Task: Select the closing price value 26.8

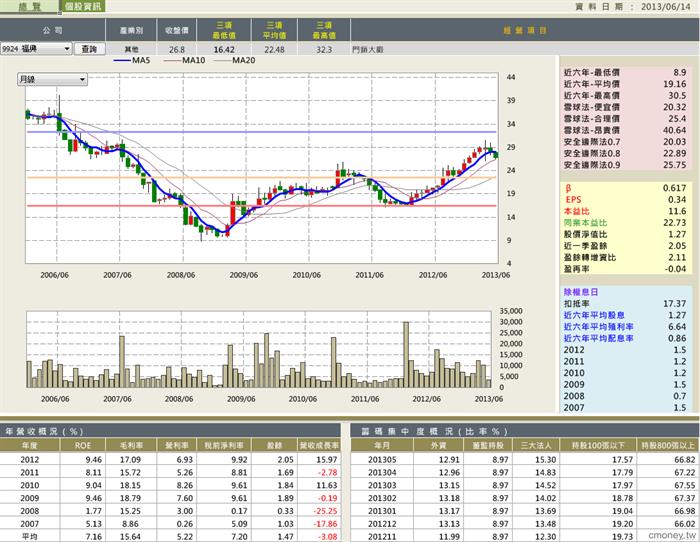Action: (177, 50)
